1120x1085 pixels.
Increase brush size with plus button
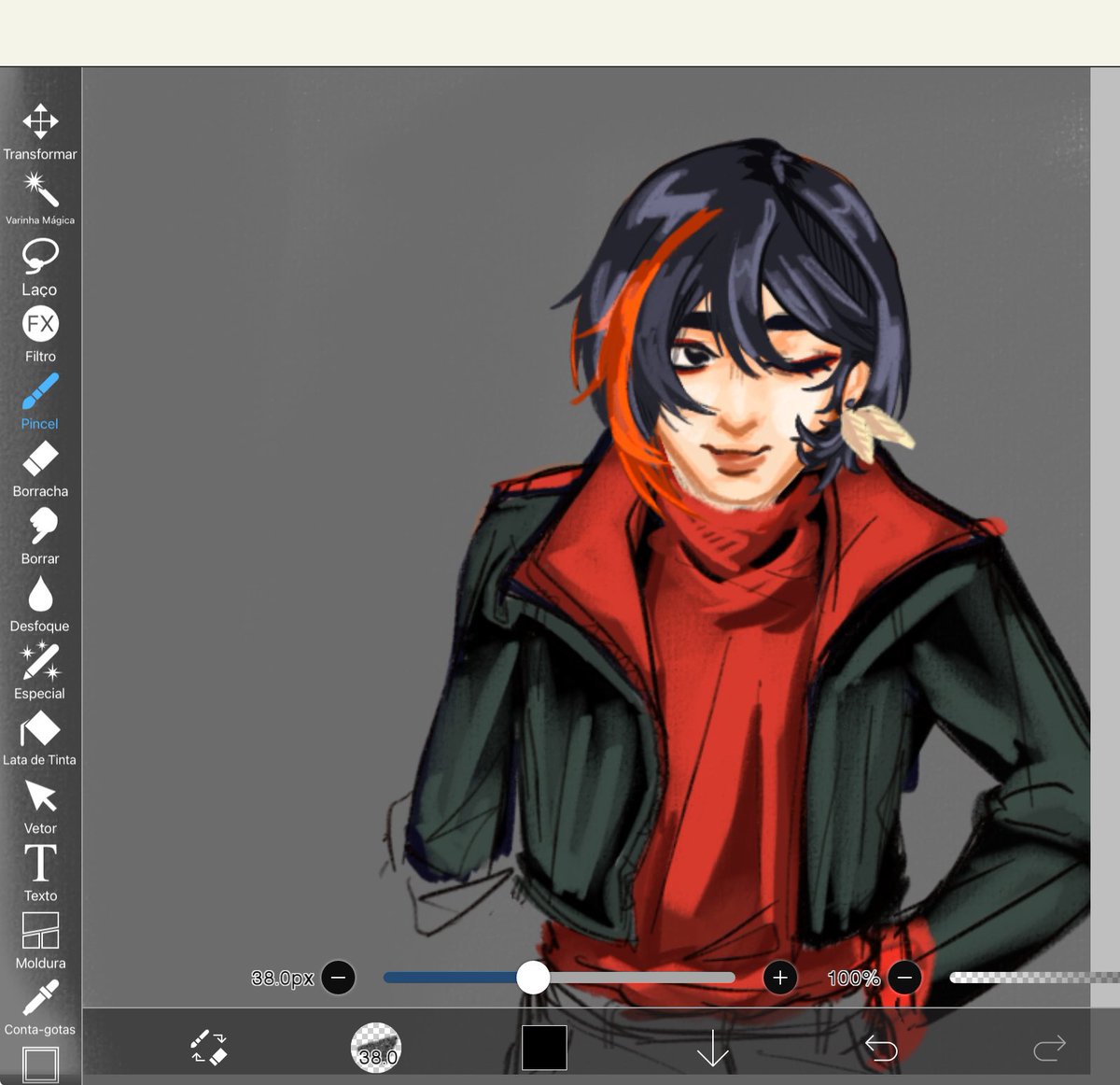coord(780,978)
